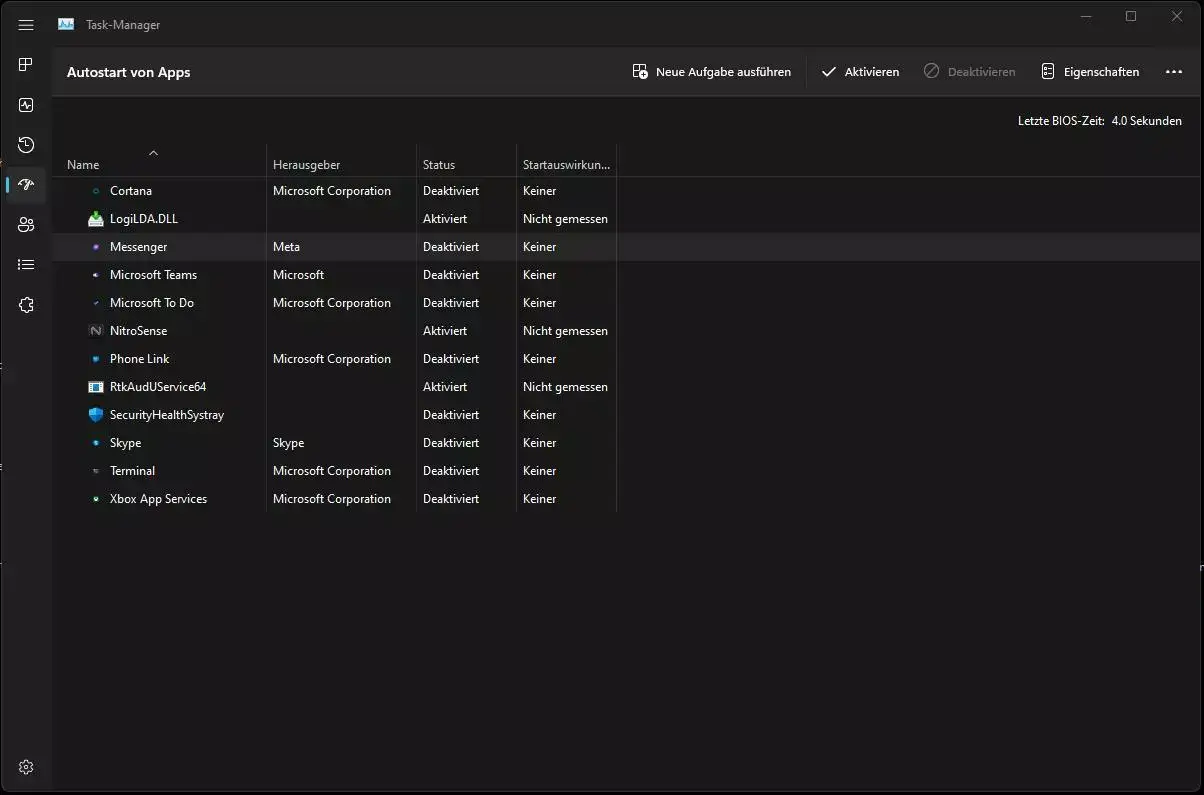Click the Keiner impact value for Terminal
Viewport: 1204px width, 795px height.
[x=540, y=471]
